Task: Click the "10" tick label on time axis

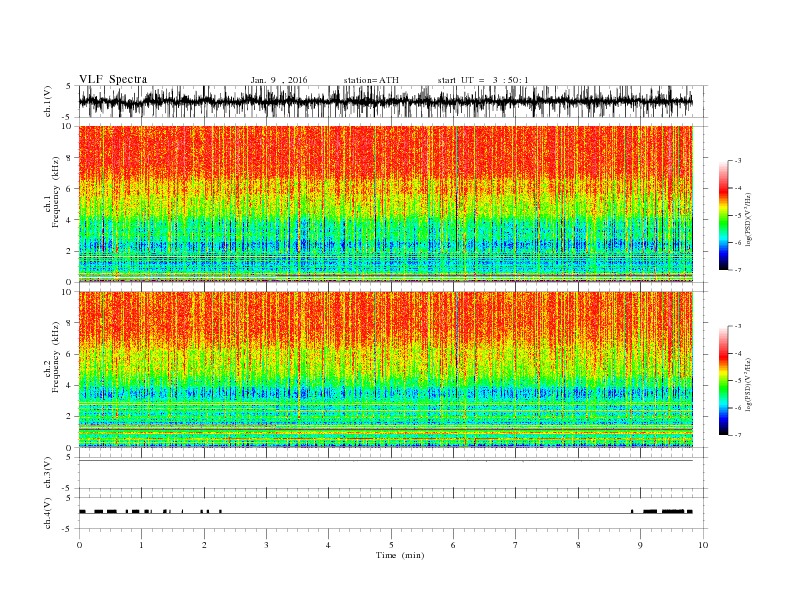Action: pos(703,545)
